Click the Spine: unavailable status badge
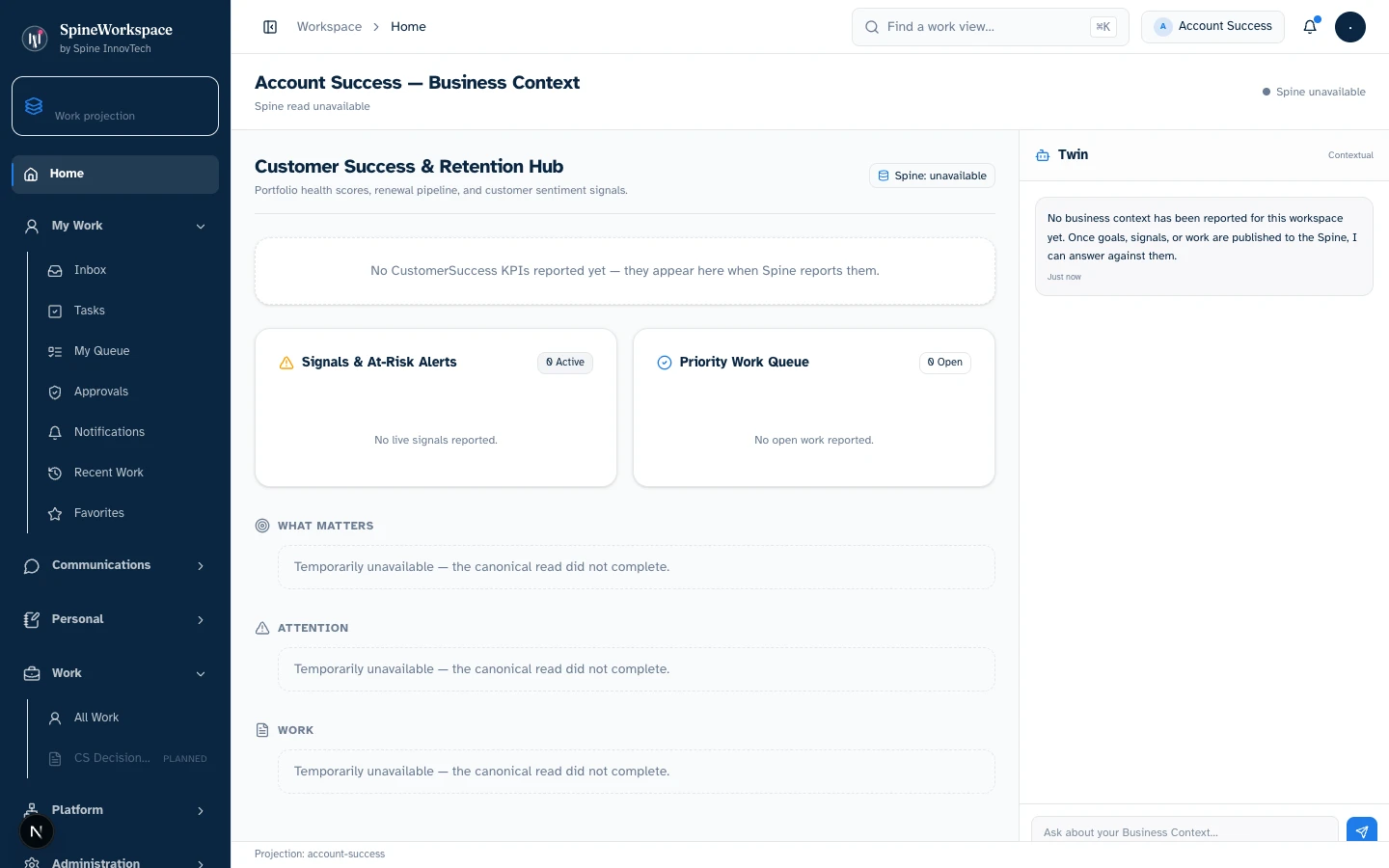The image size is (1389, 868). (932, 176)
